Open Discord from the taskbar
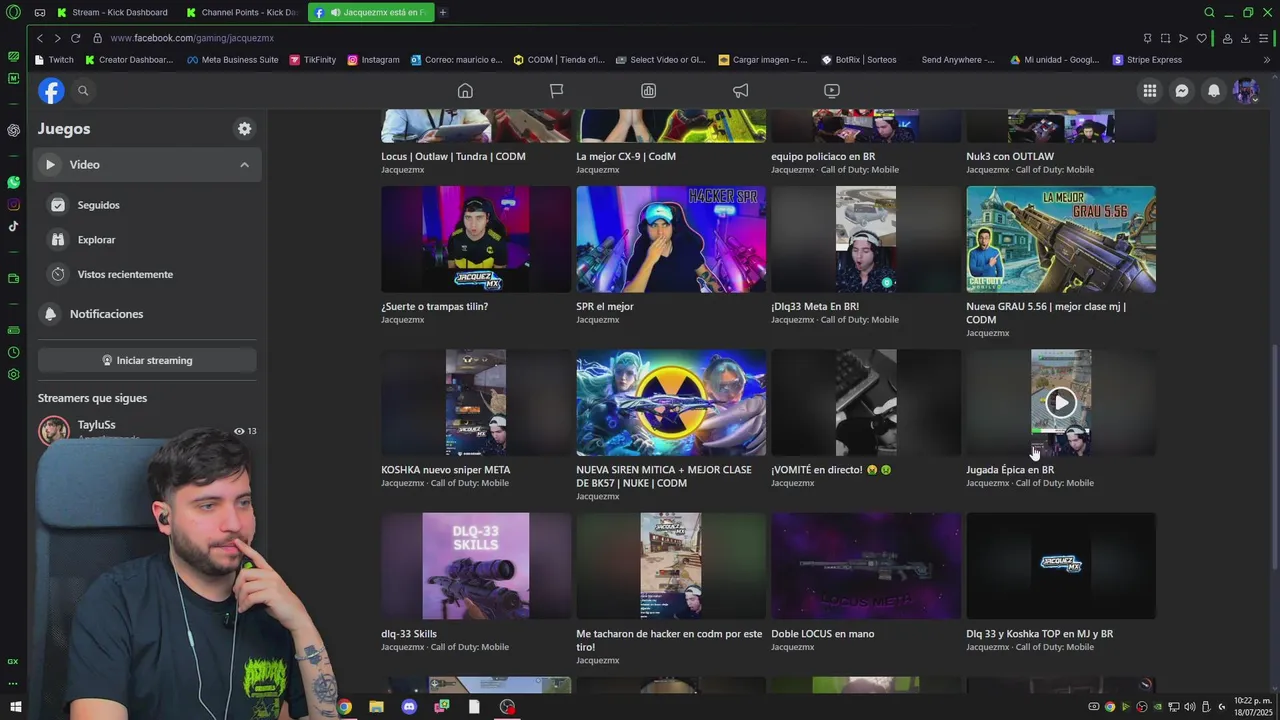The image size is (1280, 720). click(409, 707)
